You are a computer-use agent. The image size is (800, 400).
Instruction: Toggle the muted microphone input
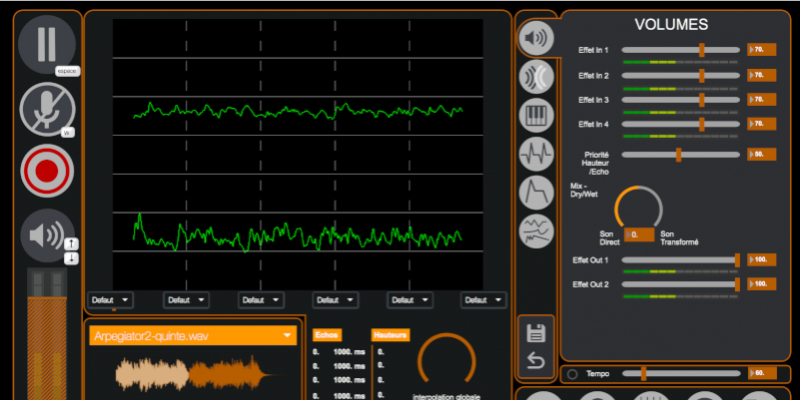pyautogui.click(x=47, y=109)
